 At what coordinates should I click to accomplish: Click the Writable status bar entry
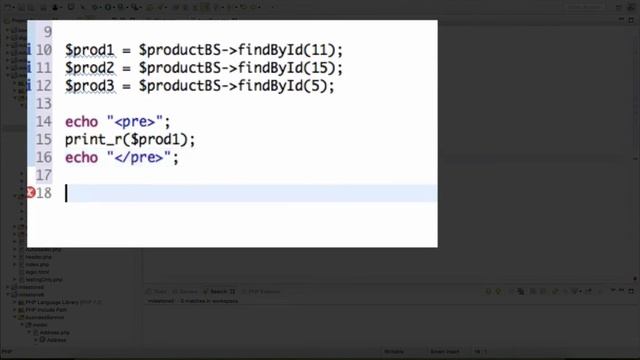pyautogui.click(x=394, y=351)
